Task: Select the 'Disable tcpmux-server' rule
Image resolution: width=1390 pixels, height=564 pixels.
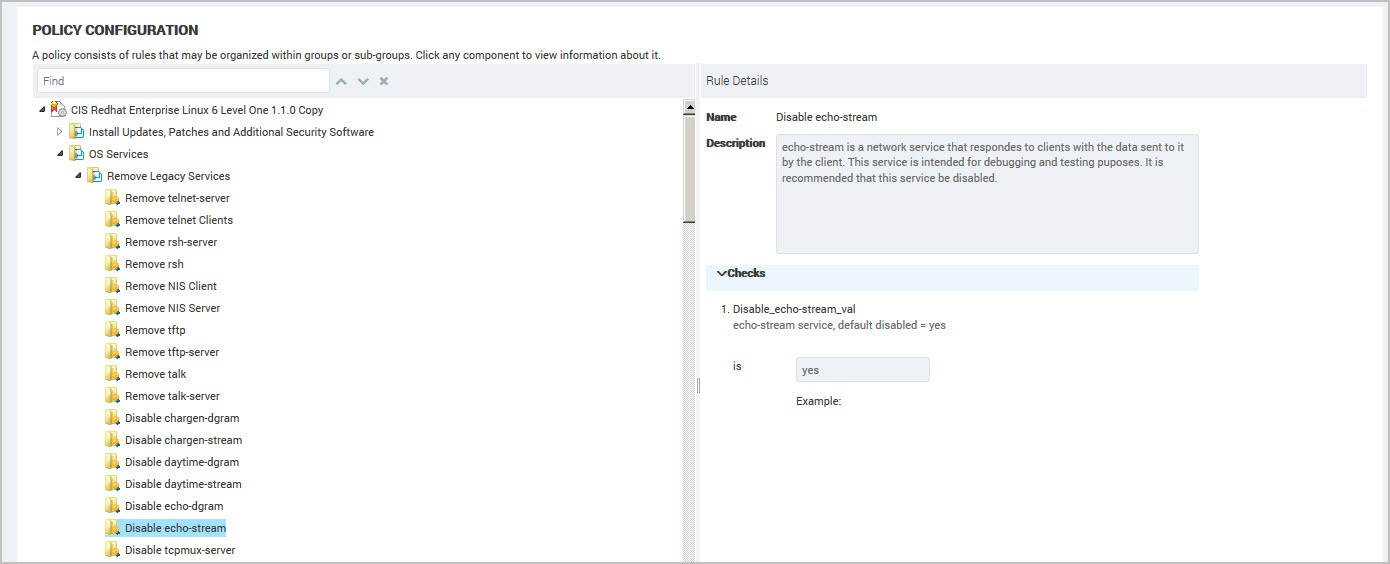Action: point(180,550)
